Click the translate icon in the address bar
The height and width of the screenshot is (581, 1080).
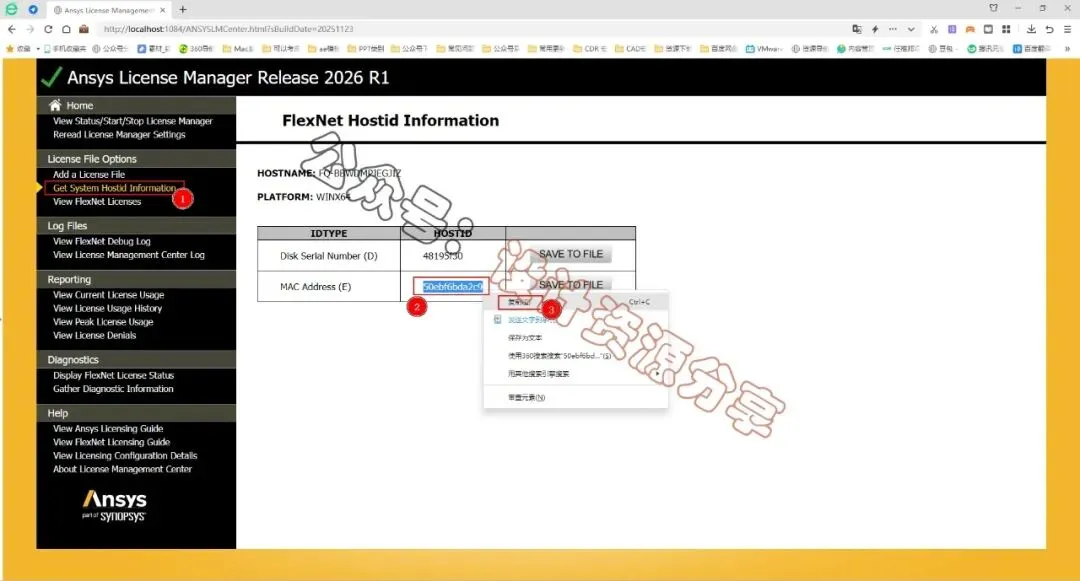point(857,29)
